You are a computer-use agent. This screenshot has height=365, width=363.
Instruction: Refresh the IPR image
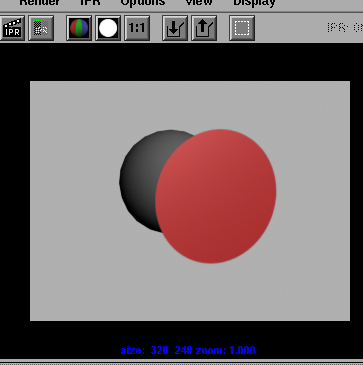click(x=41, y=28)
